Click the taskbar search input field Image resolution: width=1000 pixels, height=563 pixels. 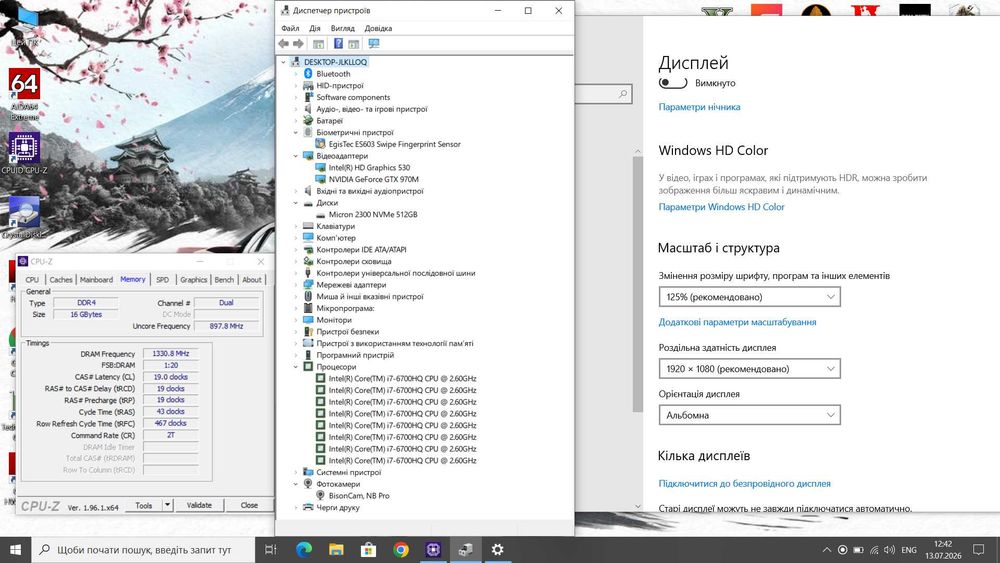[x=144, y=550]
